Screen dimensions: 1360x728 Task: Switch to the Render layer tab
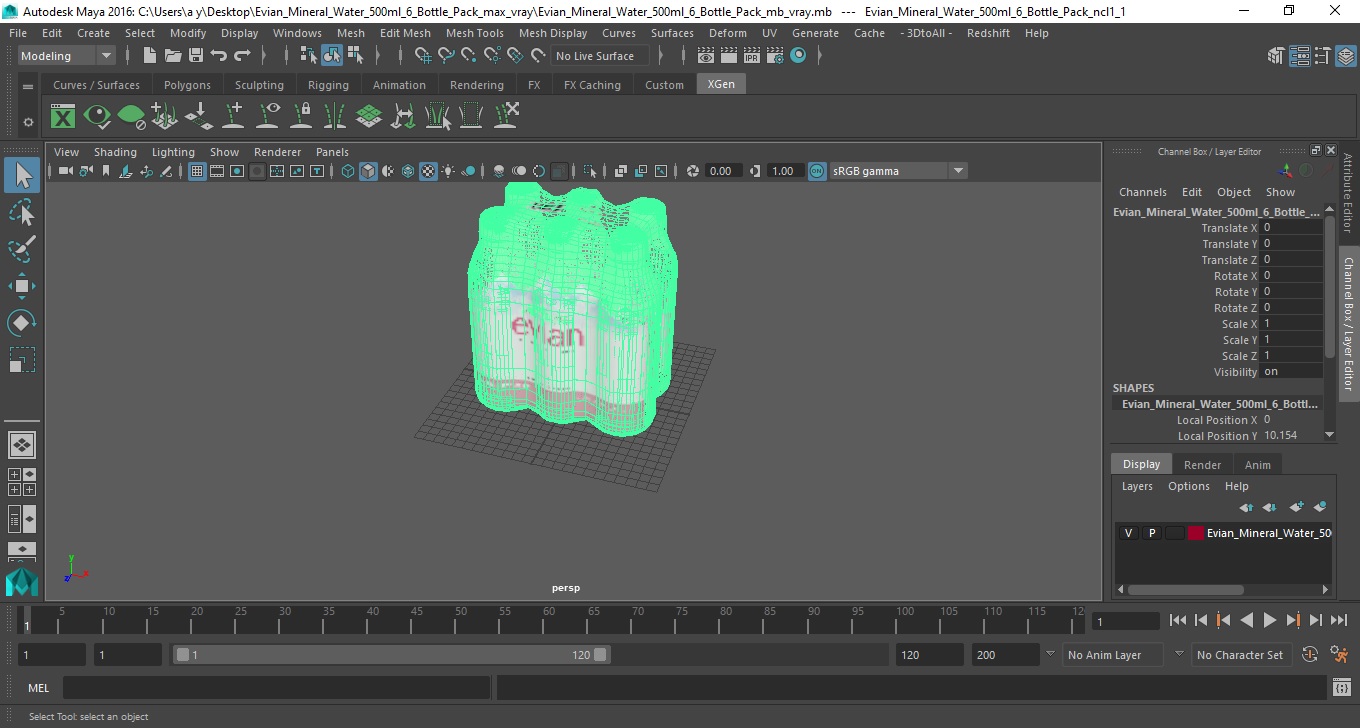tap(1202, 465)
